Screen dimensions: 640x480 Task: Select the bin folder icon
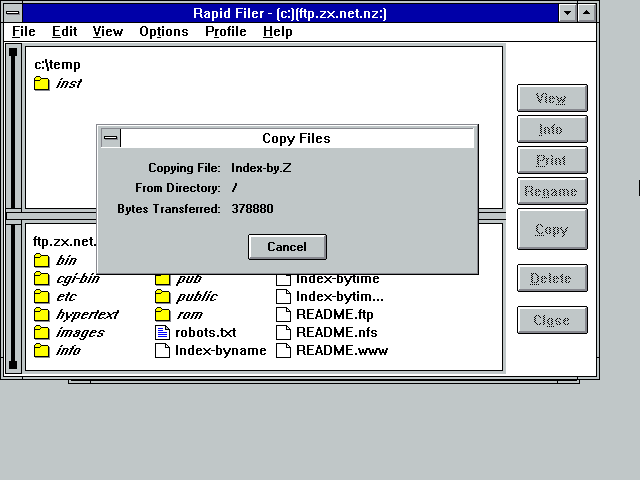pos(42,260)
